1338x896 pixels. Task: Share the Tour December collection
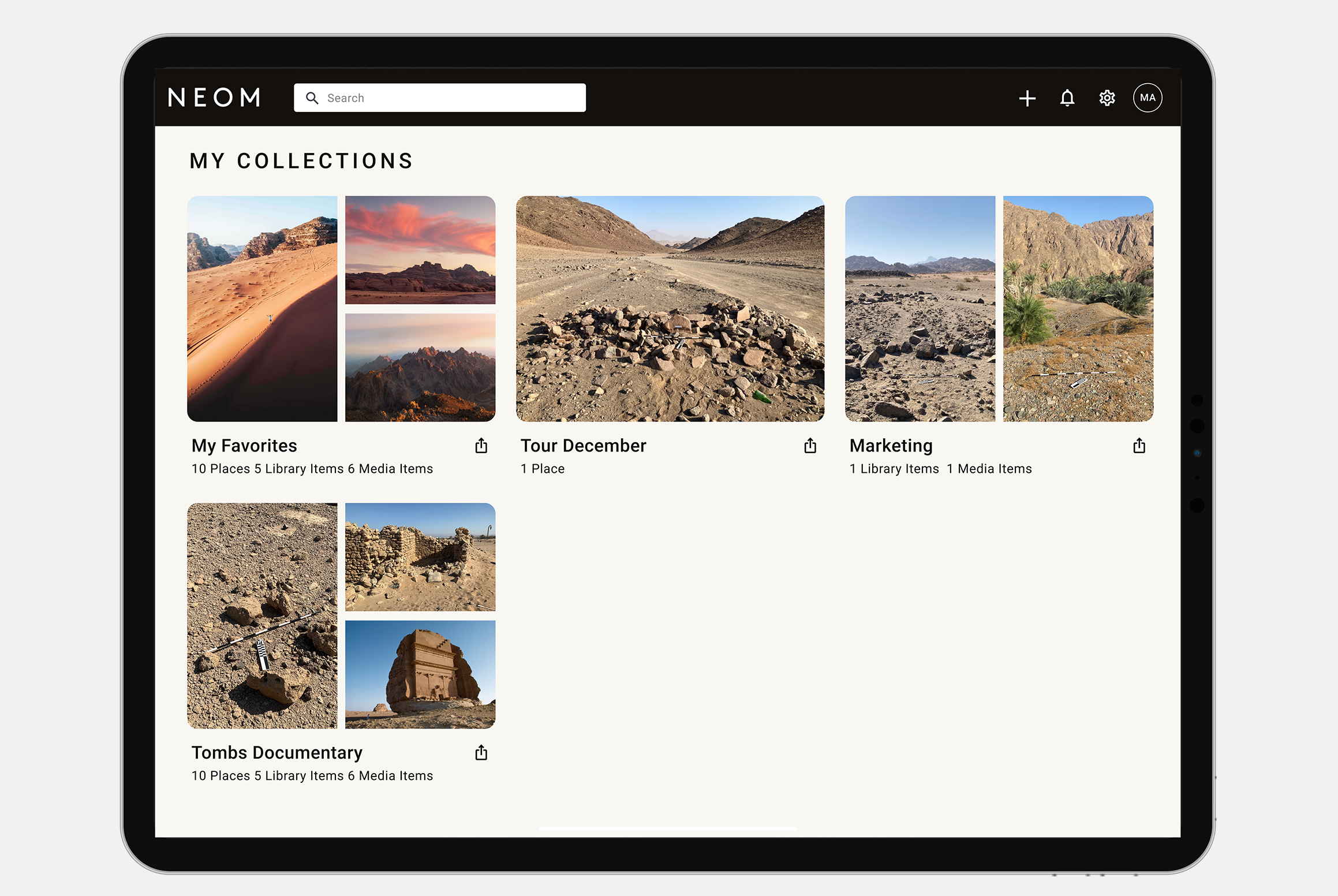[810, 446]
